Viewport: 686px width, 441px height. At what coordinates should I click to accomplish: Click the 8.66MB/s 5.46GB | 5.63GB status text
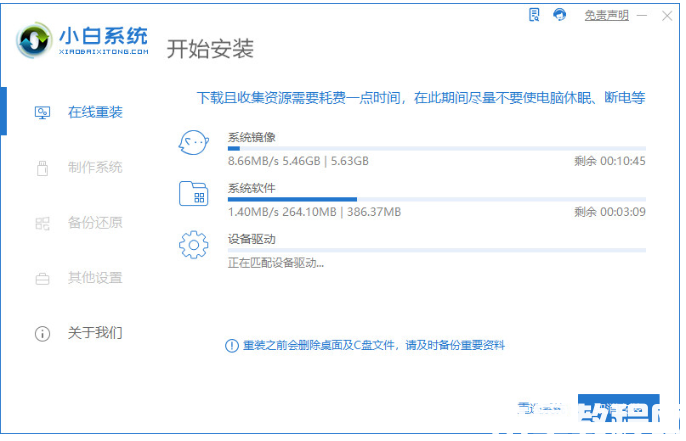coord(298,161)
